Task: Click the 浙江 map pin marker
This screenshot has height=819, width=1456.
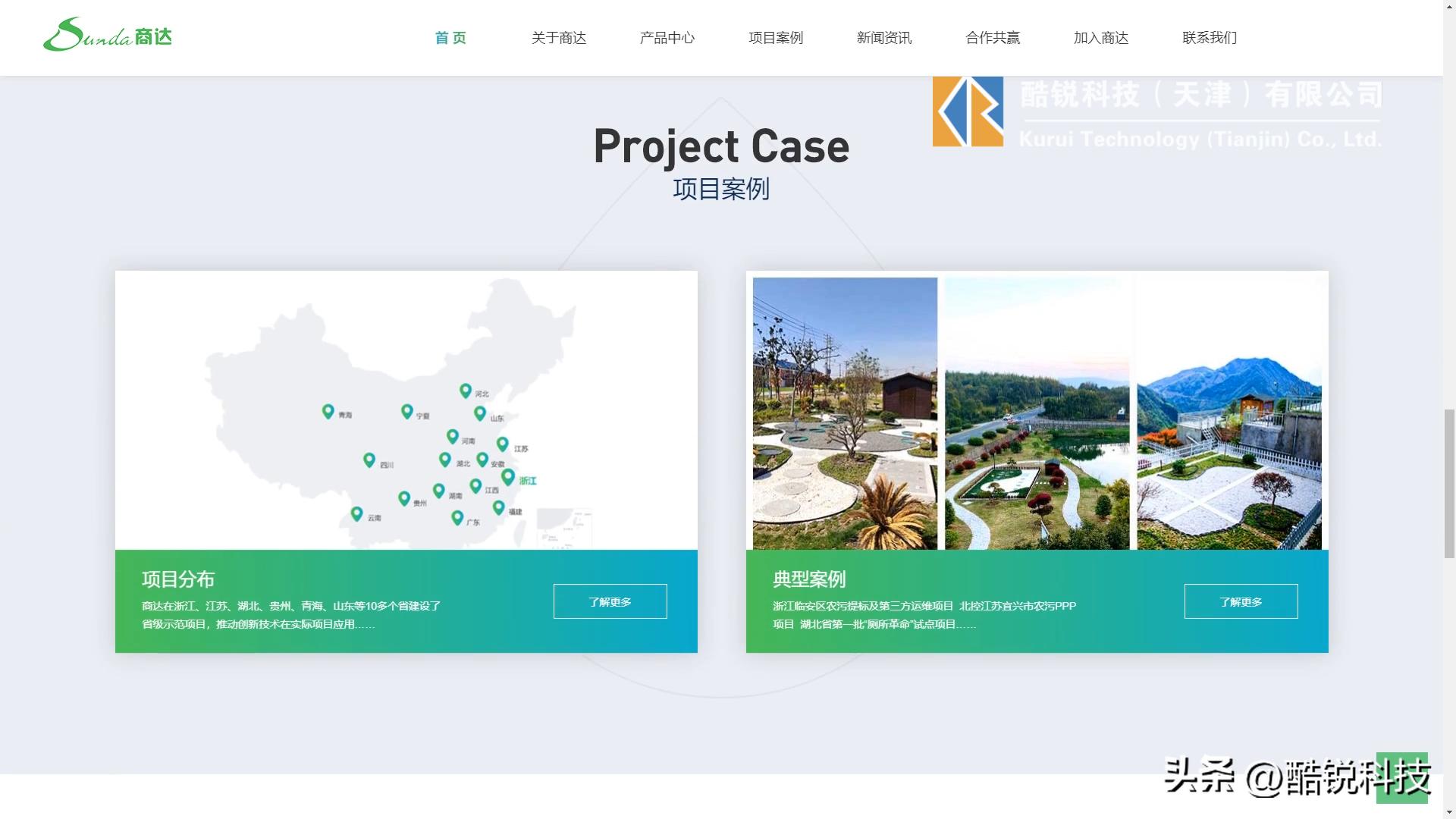Action: point(508,478)
